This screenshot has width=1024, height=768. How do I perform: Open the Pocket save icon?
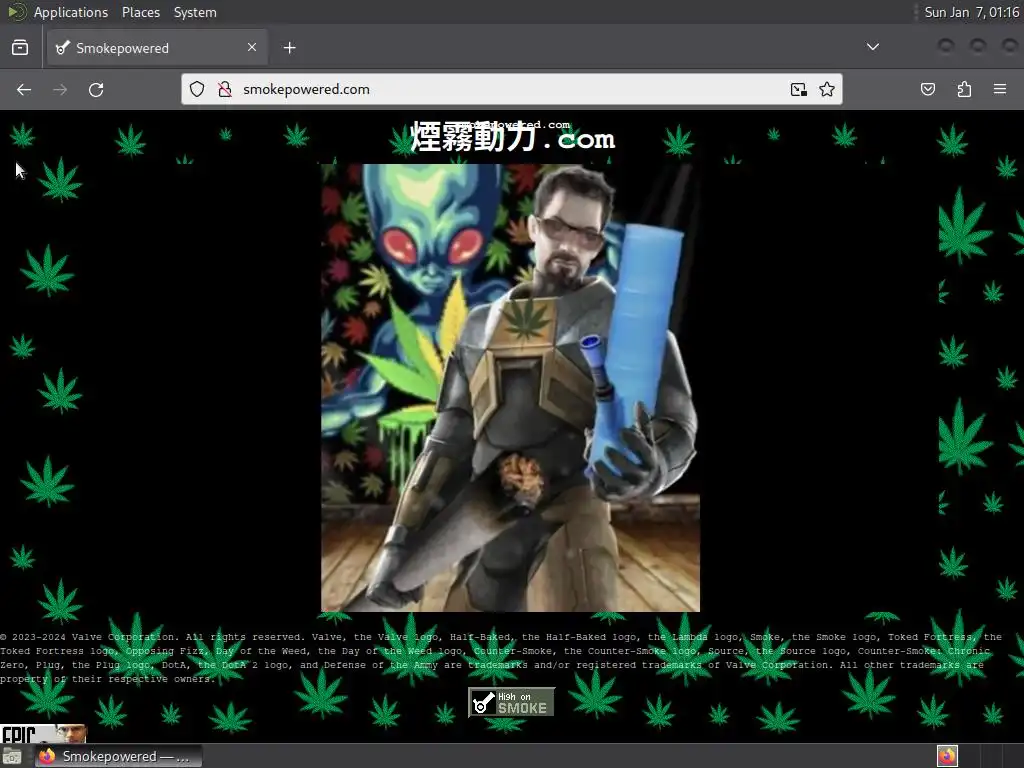coord(927,89)
